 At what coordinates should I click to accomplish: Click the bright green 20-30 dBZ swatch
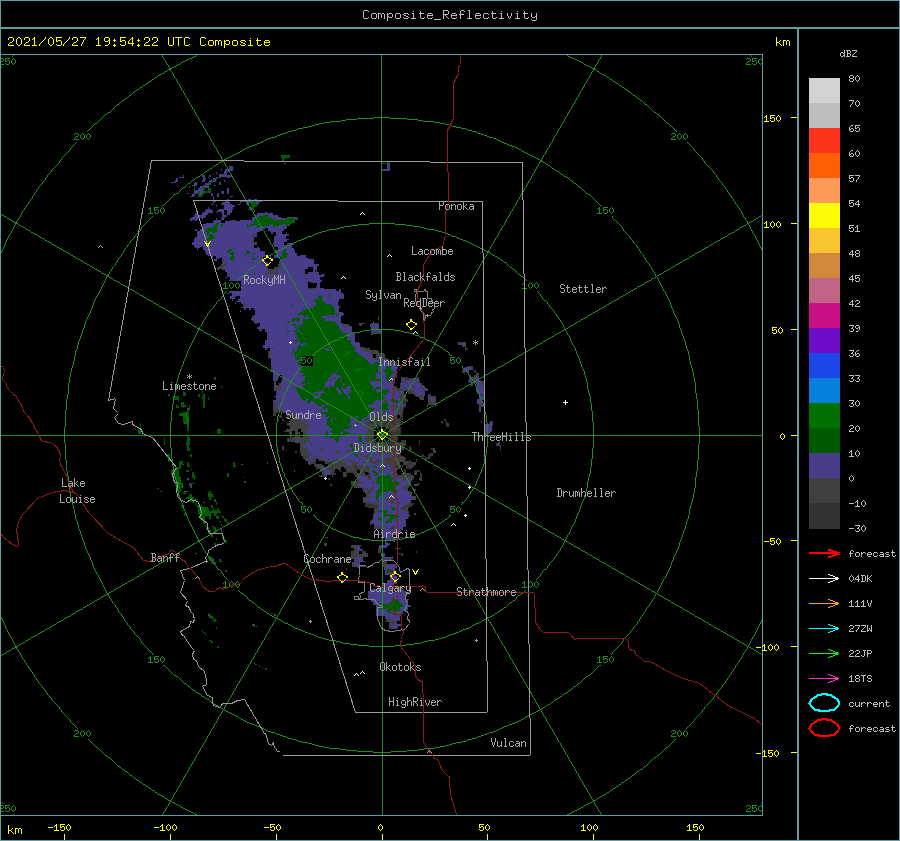pyautogui.click(x=824, y=416)
